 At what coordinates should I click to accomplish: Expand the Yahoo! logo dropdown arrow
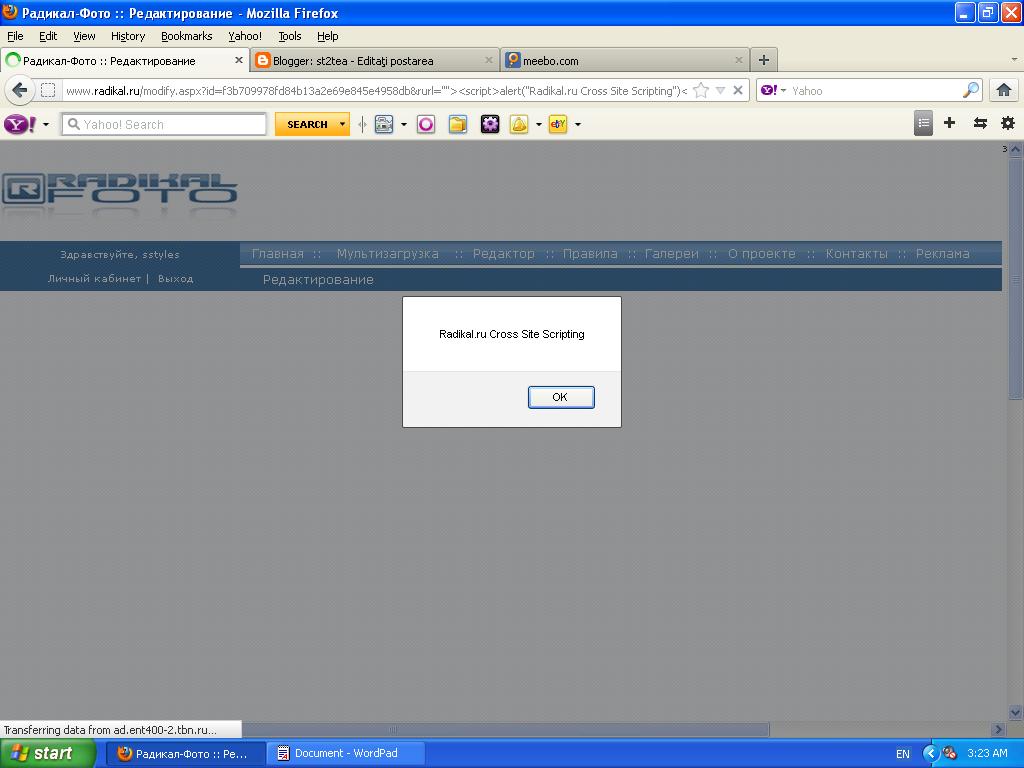46,124
